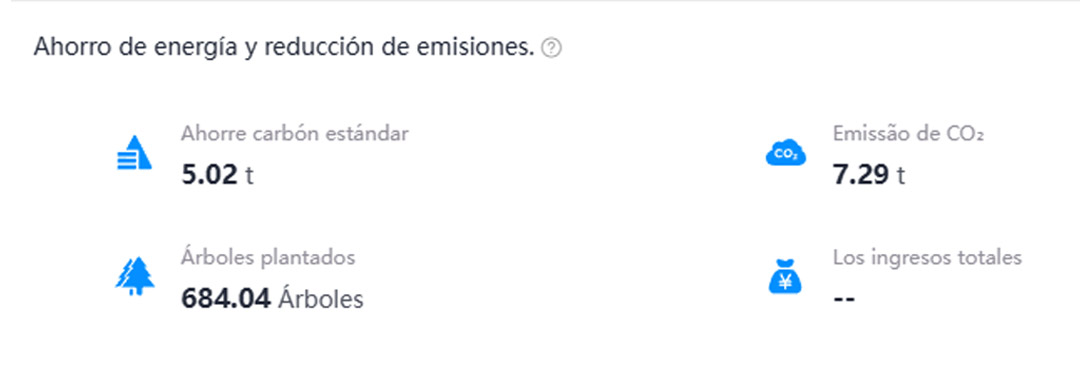Click the help question mark icon beside heading
1080x374 pixels.
(x=551, y=49)
